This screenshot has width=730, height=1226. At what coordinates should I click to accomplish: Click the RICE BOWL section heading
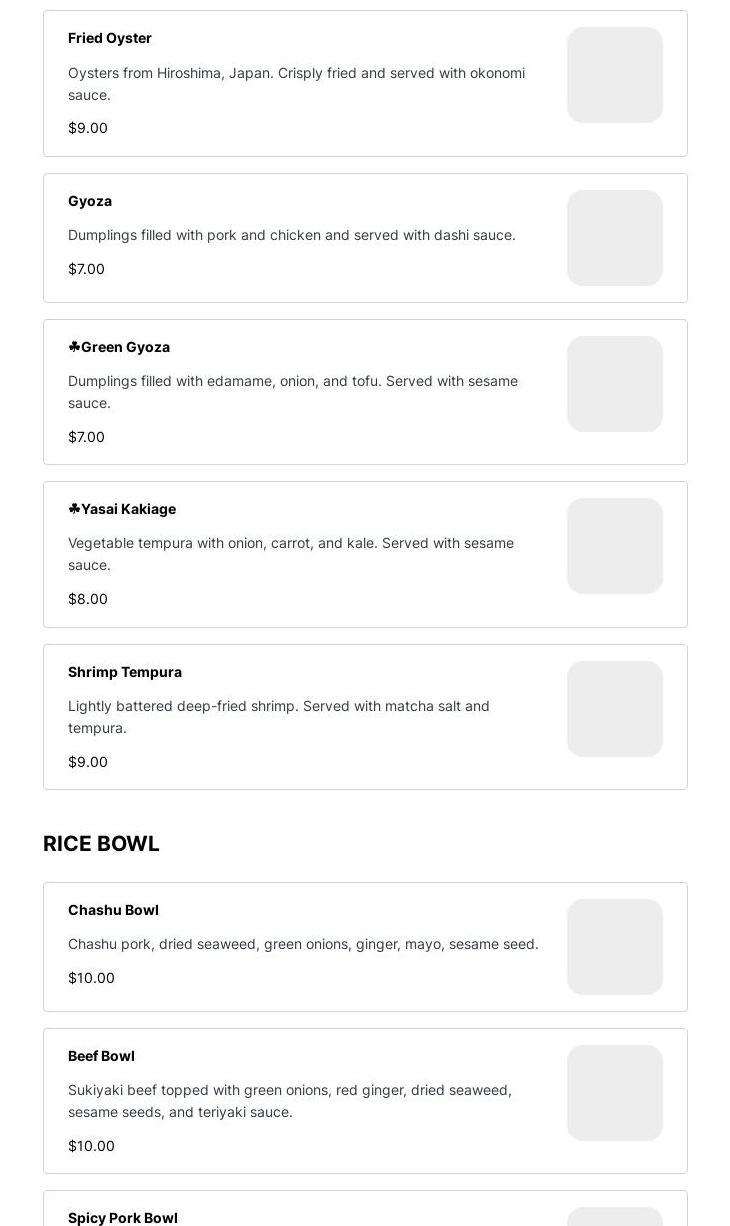click(101, 844)
